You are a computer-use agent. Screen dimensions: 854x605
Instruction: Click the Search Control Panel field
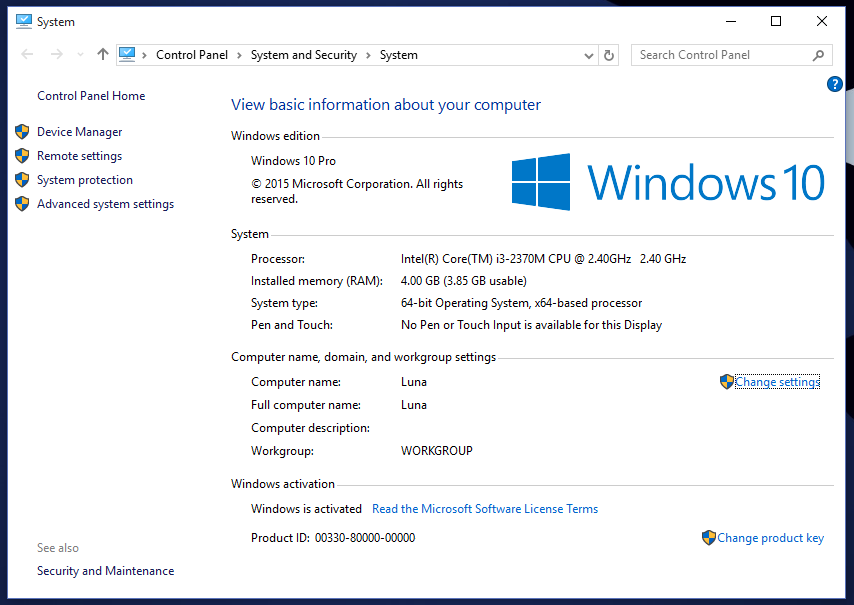(x=731, y=55)
